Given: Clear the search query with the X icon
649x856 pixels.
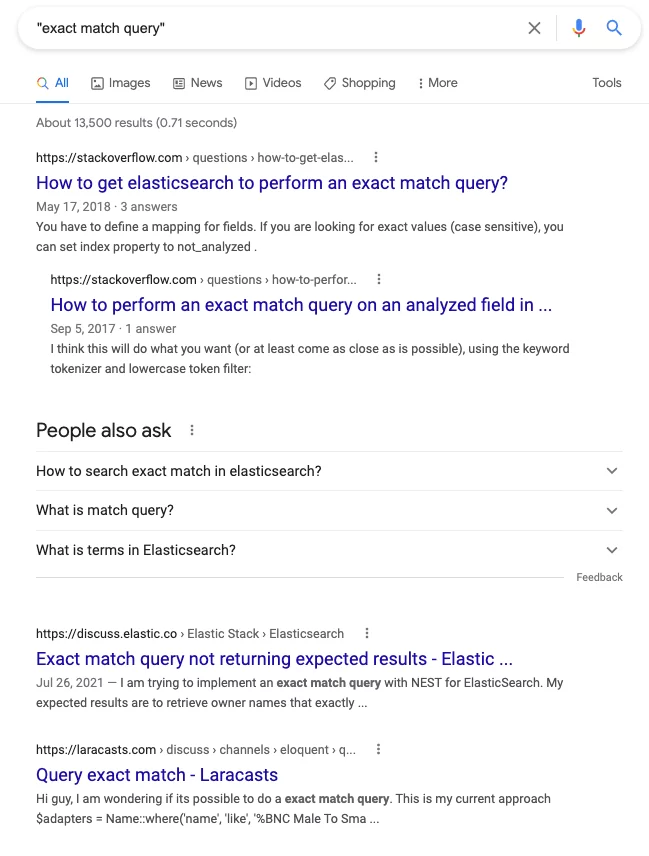Looking at the screenshot, I should coord(535,29).
